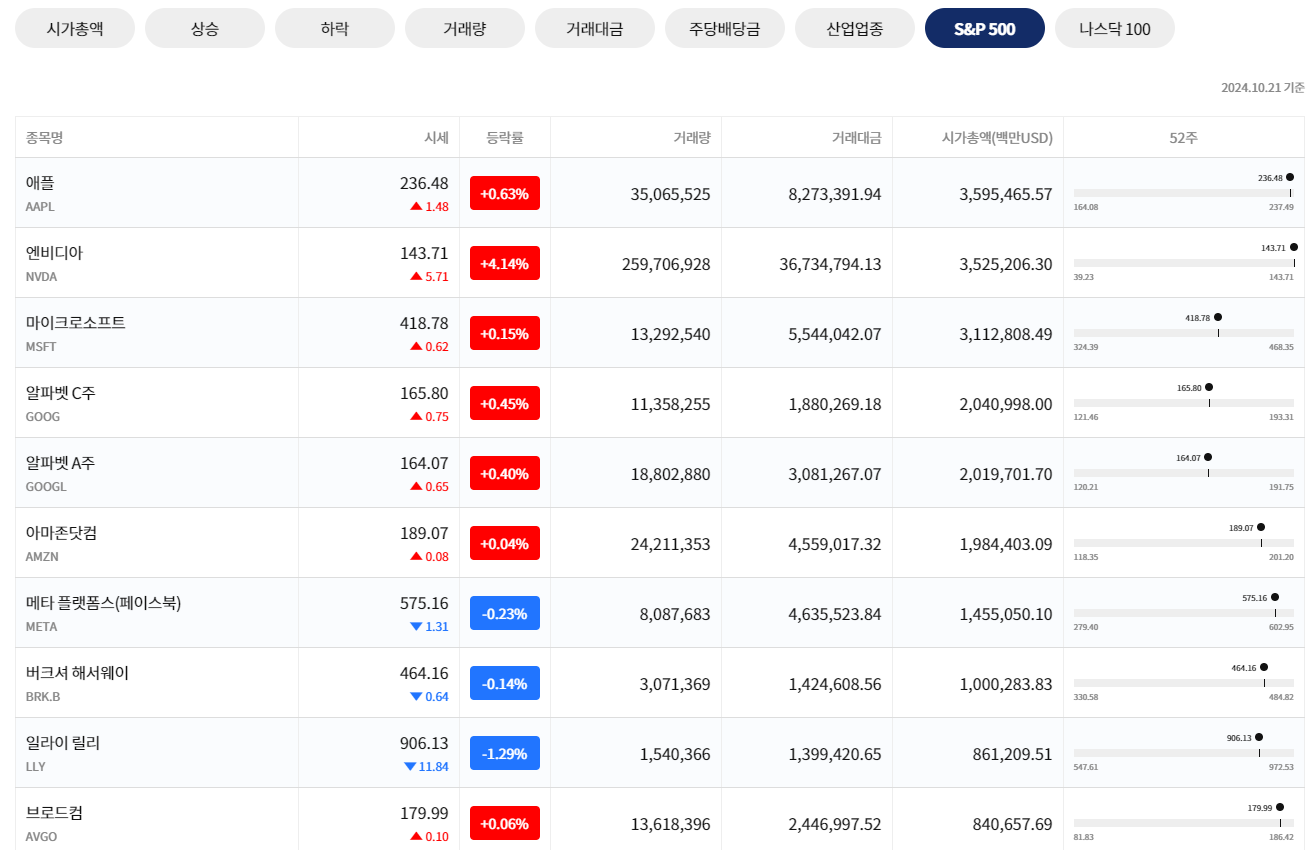Click the +0.45% badge for GOOG
The image size is (1309, 850).
tap(504, 403)
